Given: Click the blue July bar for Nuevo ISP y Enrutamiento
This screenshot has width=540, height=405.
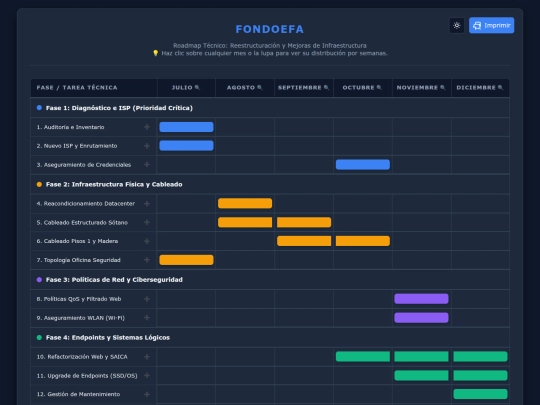Looking at the screenshot, I should tap(186, 146).
